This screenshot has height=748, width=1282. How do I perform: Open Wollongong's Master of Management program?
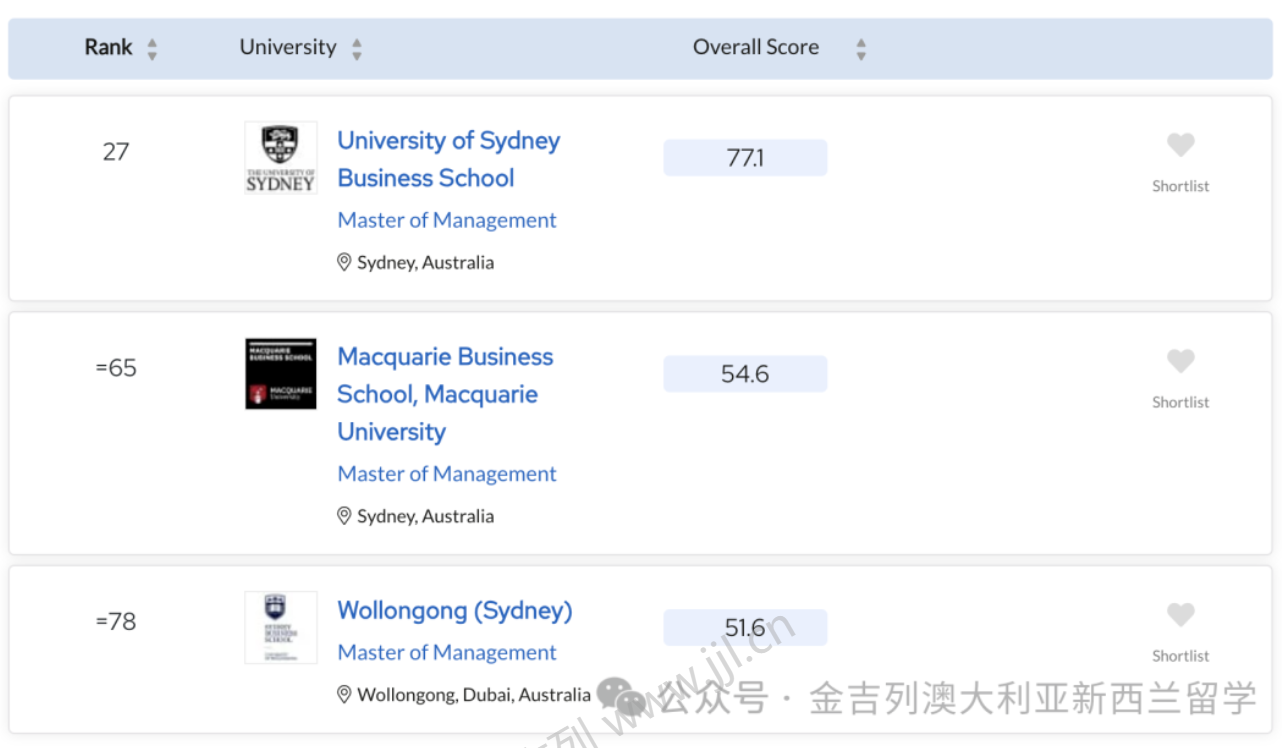tap(447, 652)
